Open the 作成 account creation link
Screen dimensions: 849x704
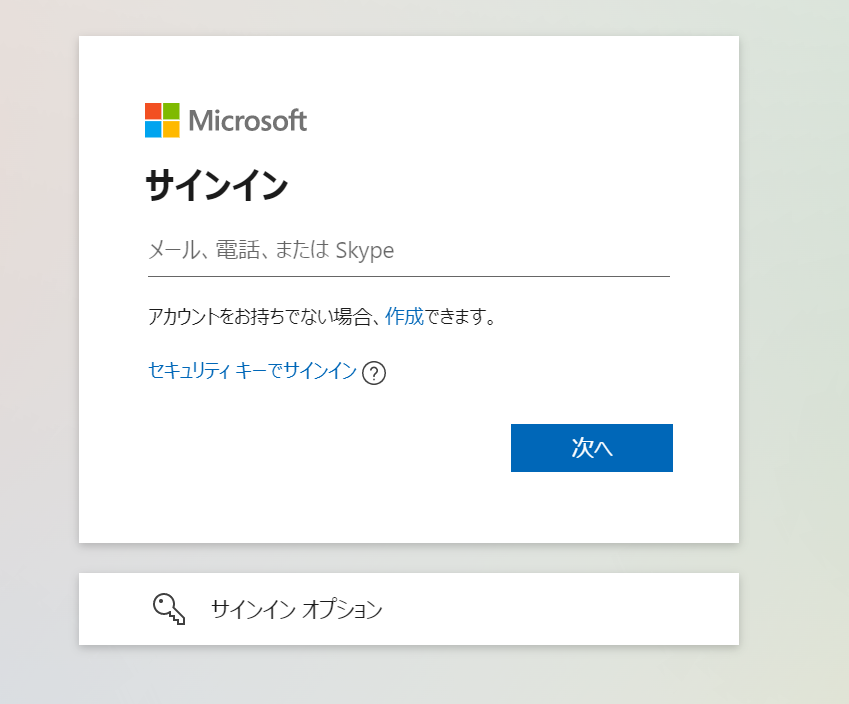pos(404,316)
